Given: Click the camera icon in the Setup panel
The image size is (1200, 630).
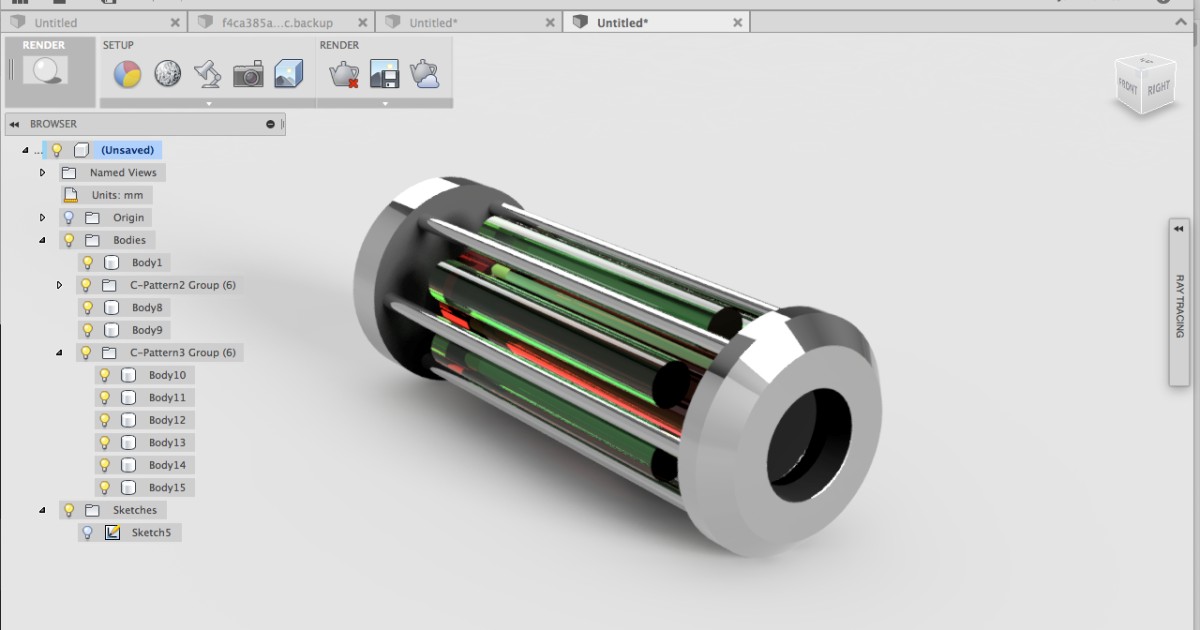Looking at the screenshot, I should (x=248, y=72).
